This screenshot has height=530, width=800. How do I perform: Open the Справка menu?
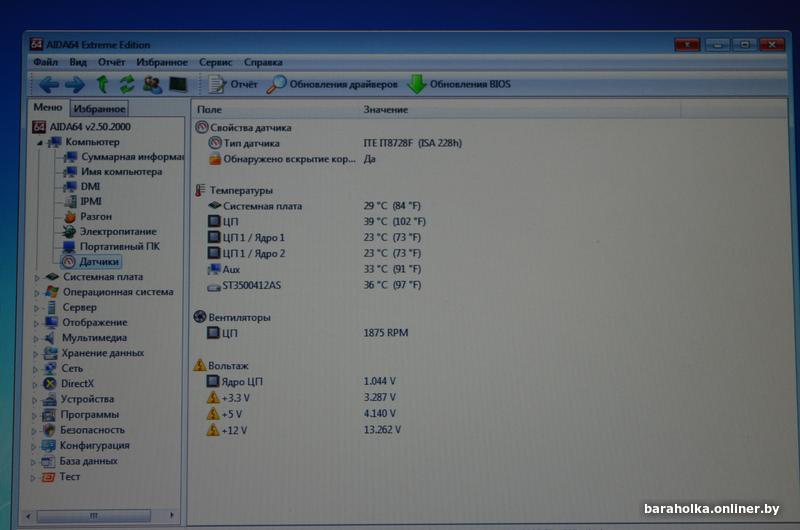tap(263, 62)
